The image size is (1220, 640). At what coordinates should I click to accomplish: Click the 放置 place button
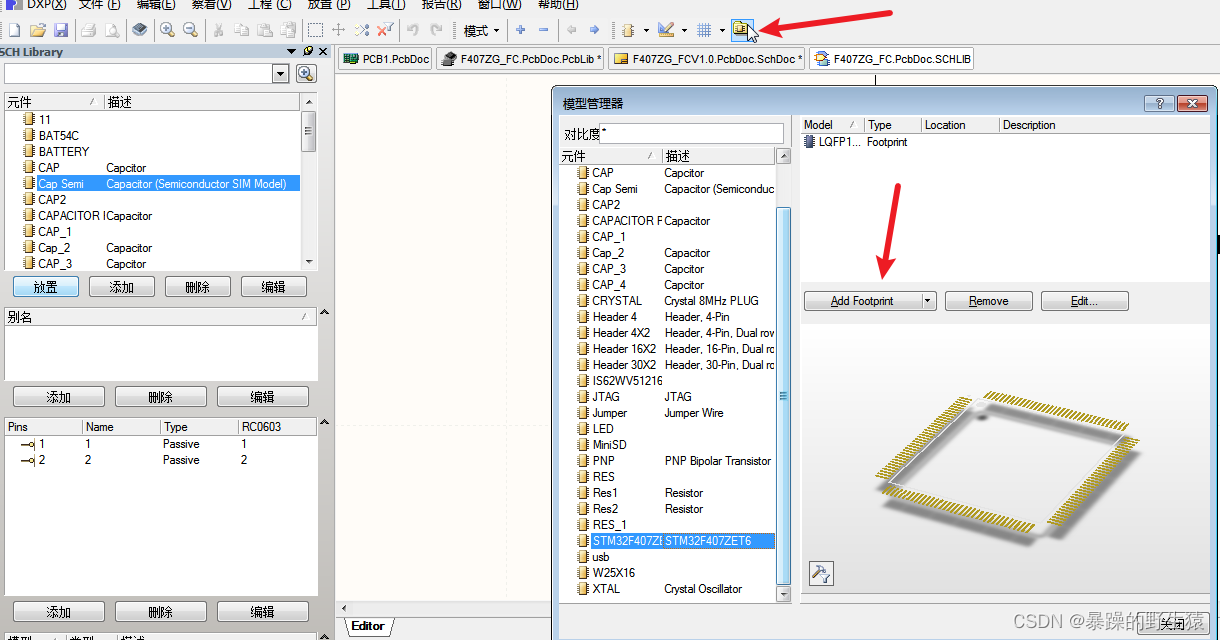point(45,287)
